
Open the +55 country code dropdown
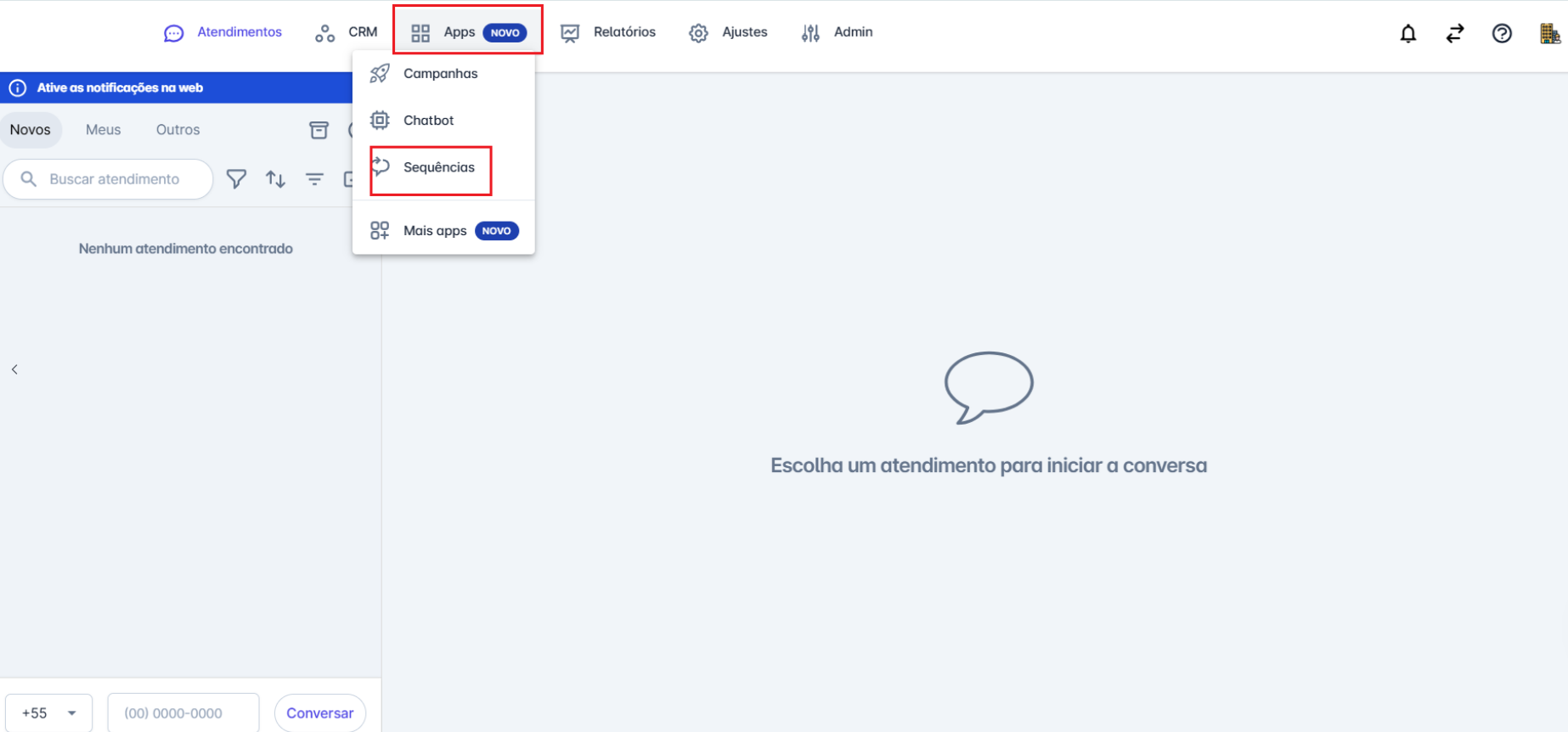49,712
